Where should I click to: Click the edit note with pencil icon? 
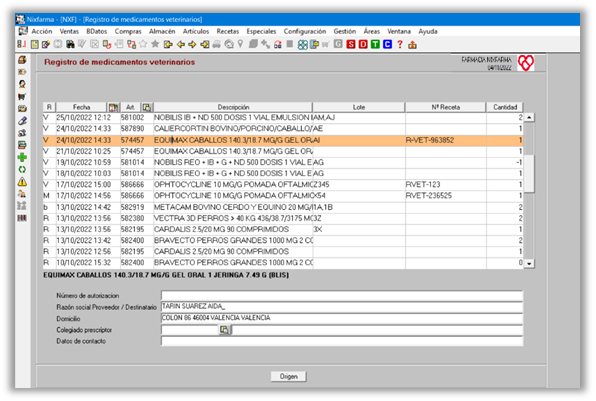click(x=46, y=45)
